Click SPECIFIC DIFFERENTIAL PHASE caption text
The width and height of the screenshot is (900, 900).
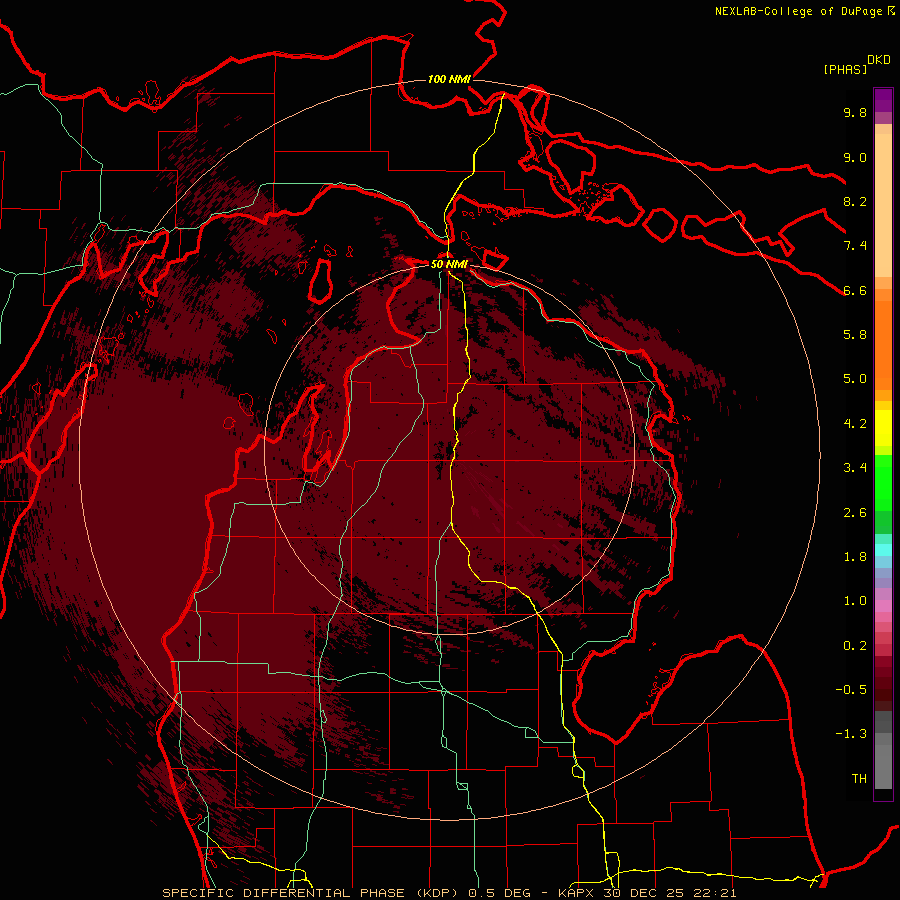(x=282, y=893)
